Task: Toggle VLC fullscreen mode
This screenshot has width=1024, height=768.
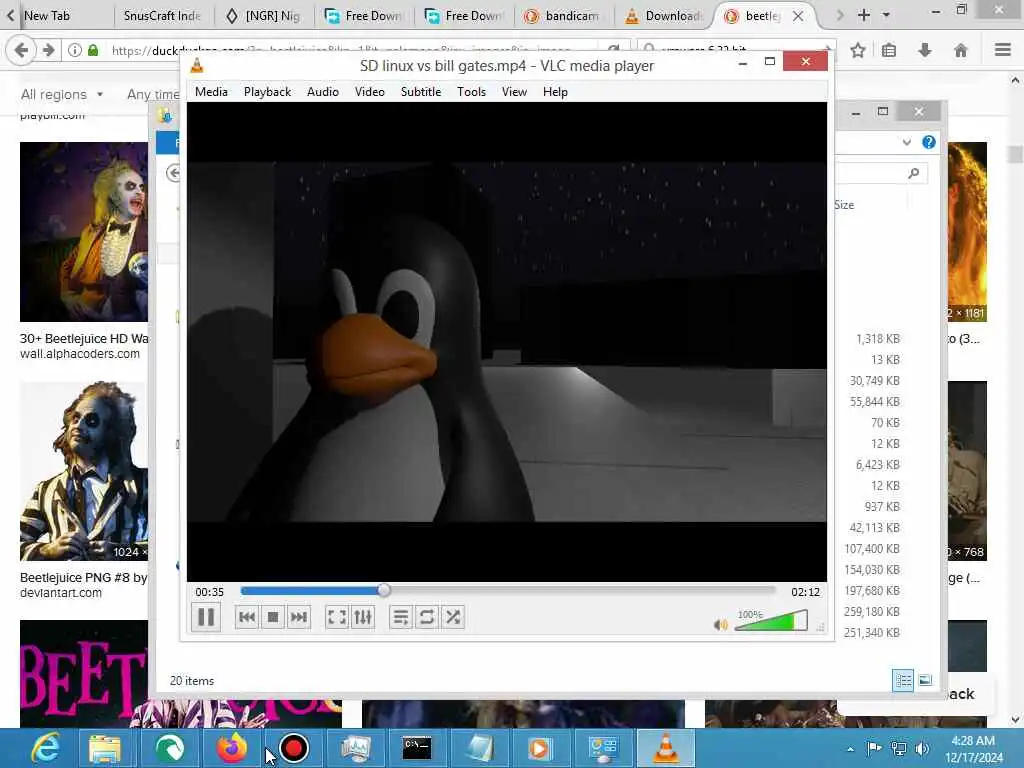Action: pyautogui.click(x=336, y=617)
